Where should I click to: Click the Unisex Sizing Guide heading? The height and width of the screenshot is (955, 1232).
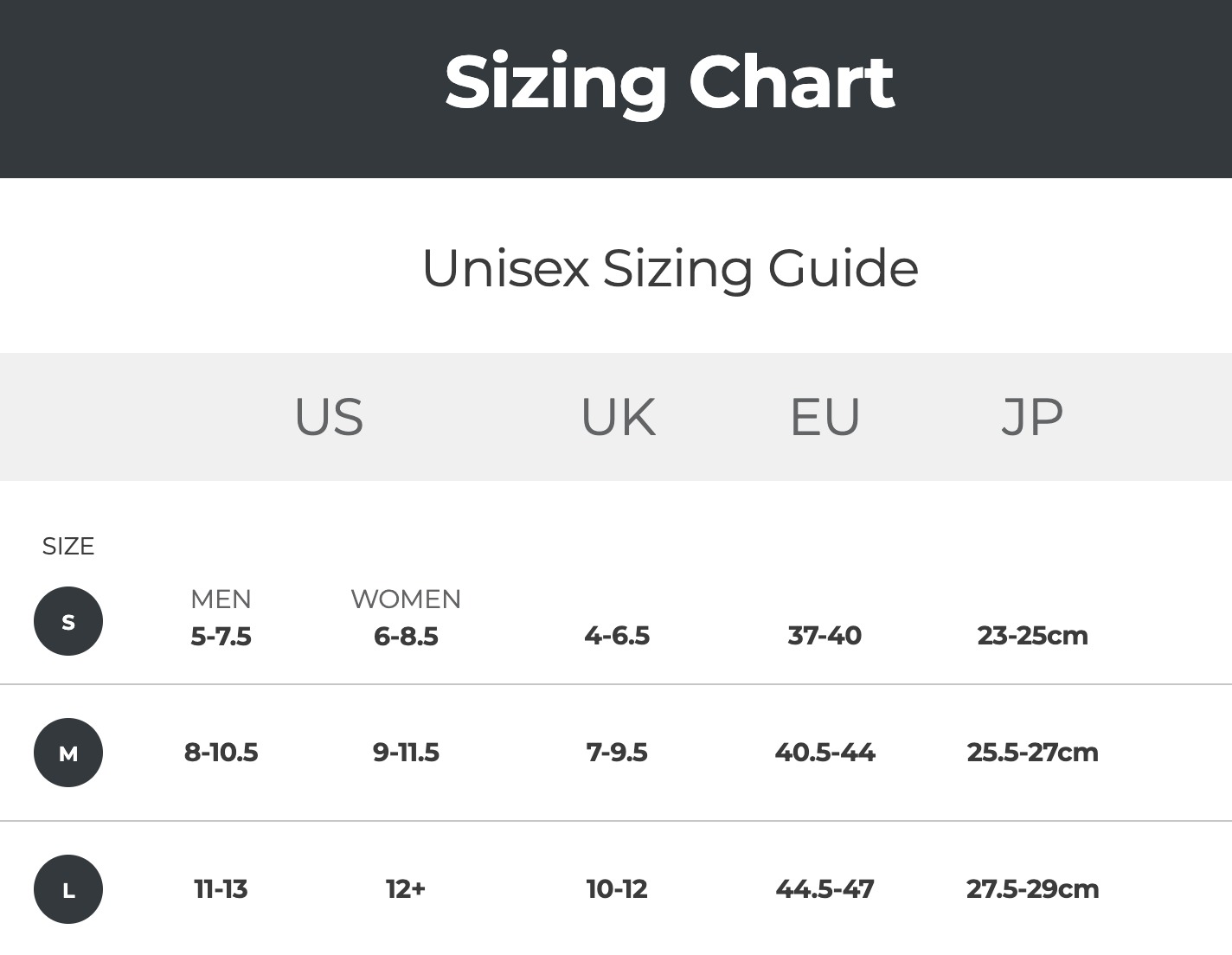670,268
